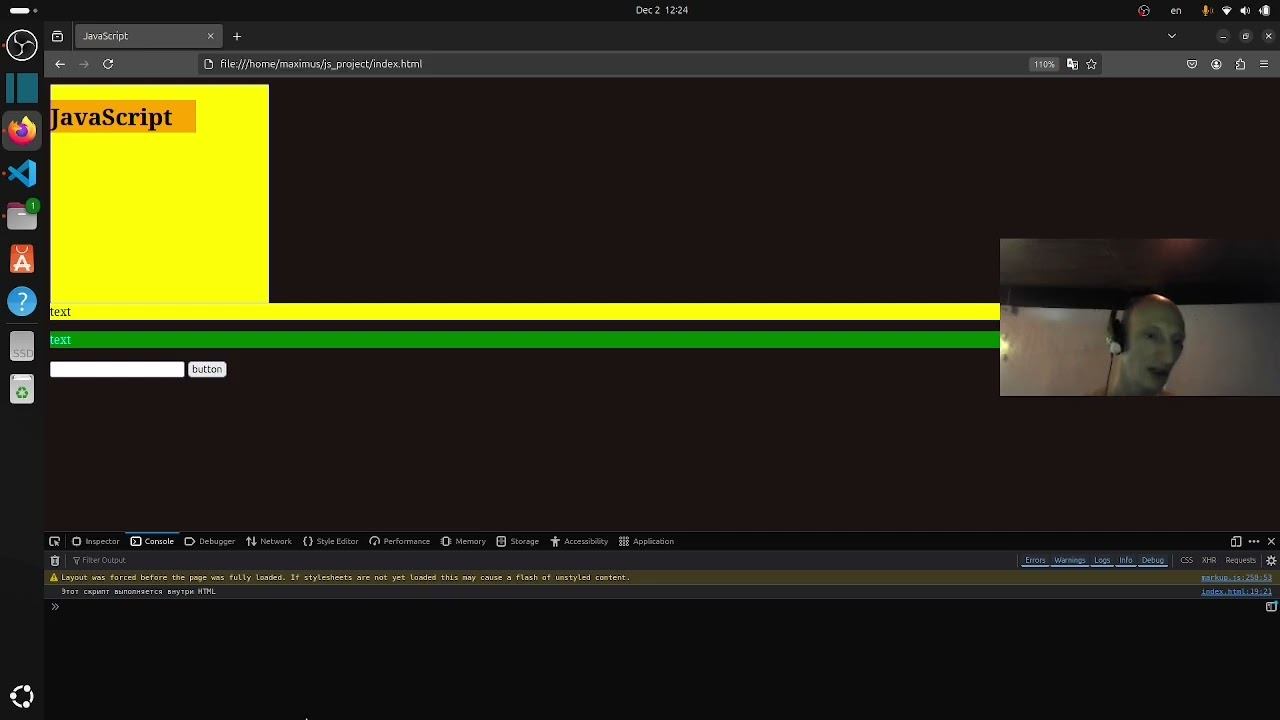Screen dimensions: 1280x720
Task: Show applications using the Ubuntu logo button
Action: tap(22, 696)
